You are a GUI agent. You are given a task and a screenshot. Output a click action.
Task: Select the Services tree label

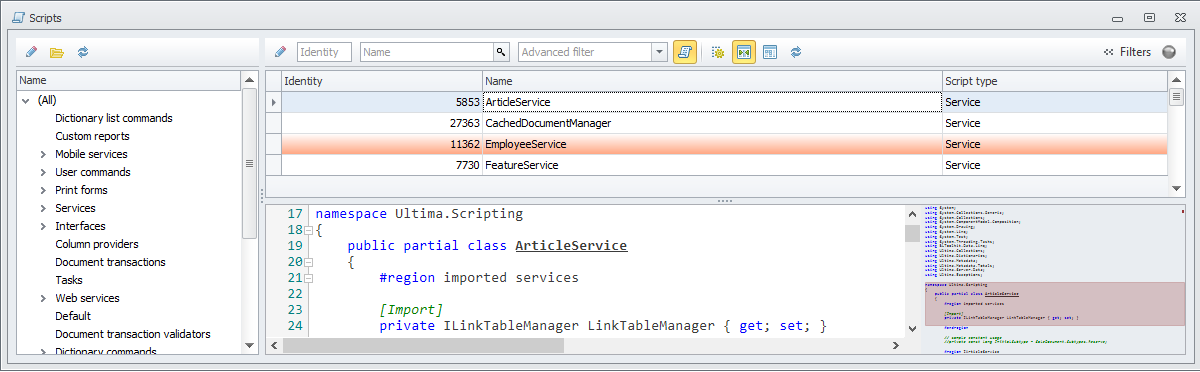(75, 208)
